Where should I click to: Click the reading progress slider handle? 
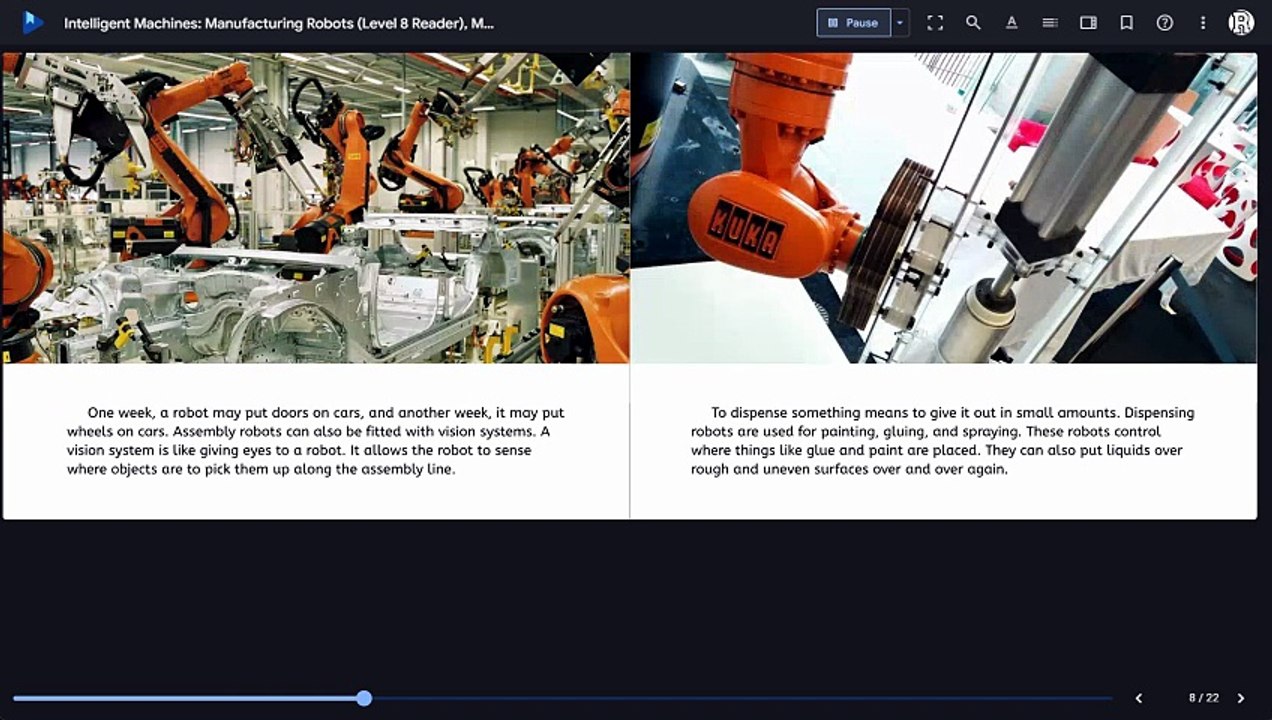click(x=364, y=698)
